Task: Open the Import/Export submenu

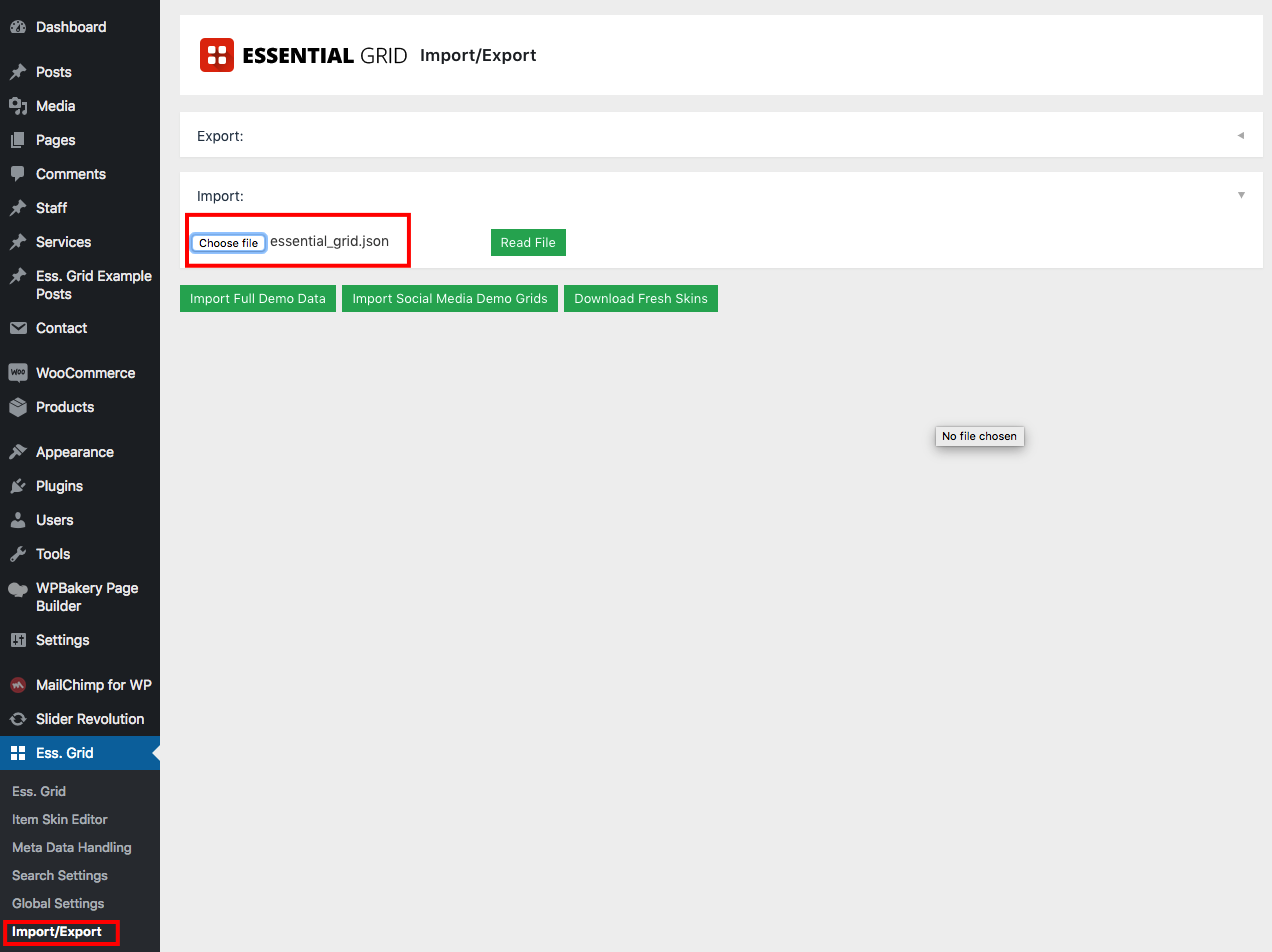Action: click(57, 931)
